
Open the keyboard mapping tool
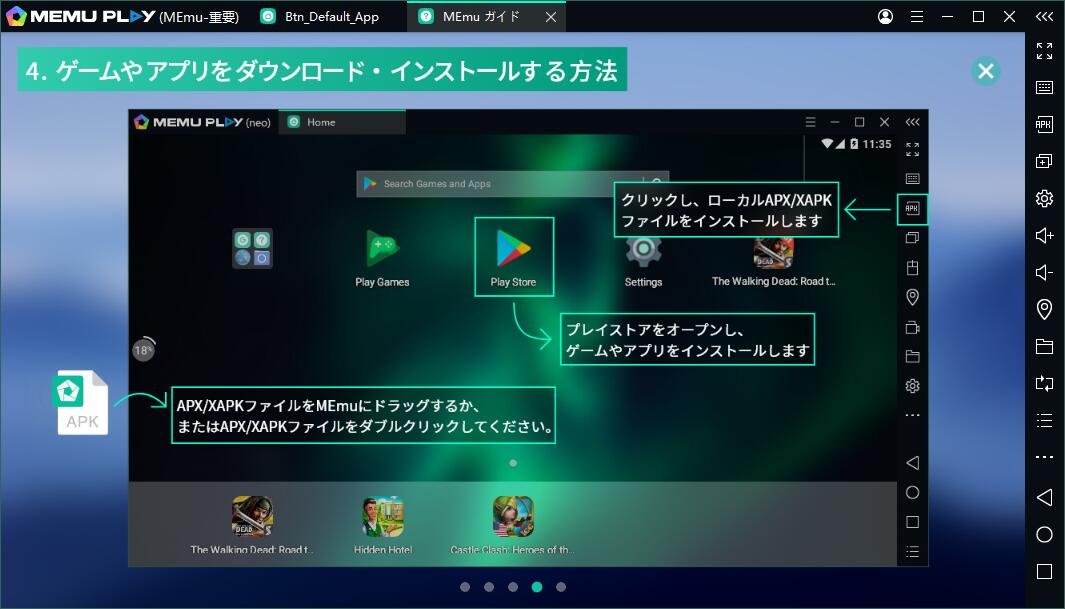tap(1044, 88)
